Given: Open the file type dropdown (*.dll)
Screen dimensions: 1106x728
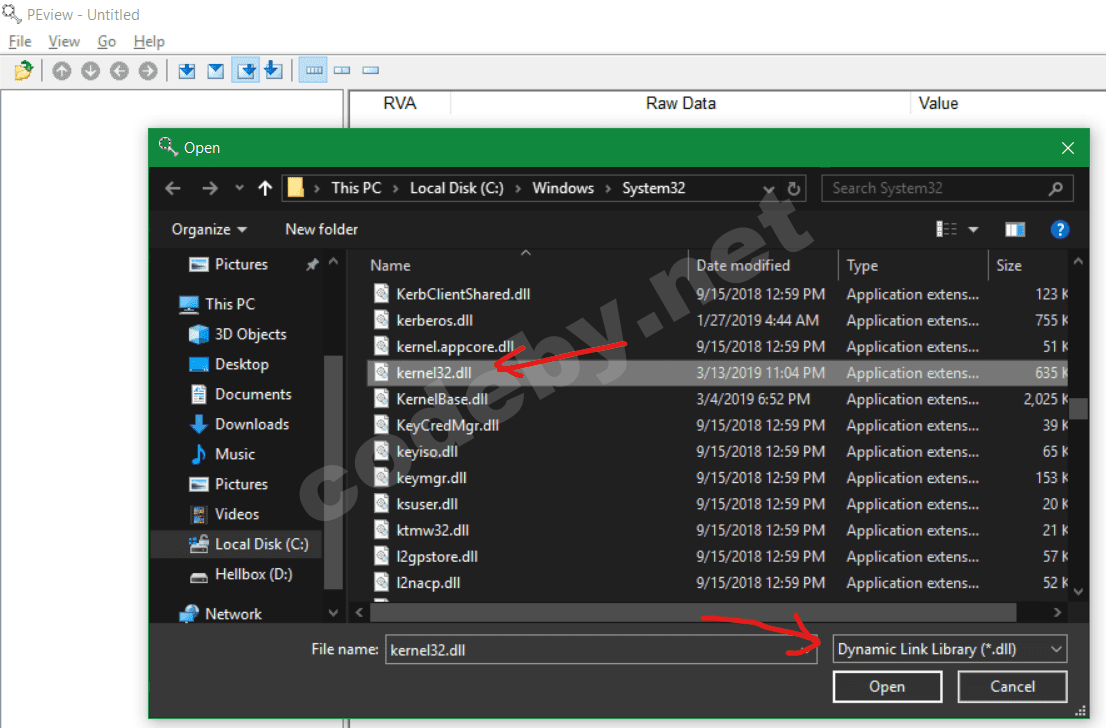Looking at the screenshot, I should point(949,649).
